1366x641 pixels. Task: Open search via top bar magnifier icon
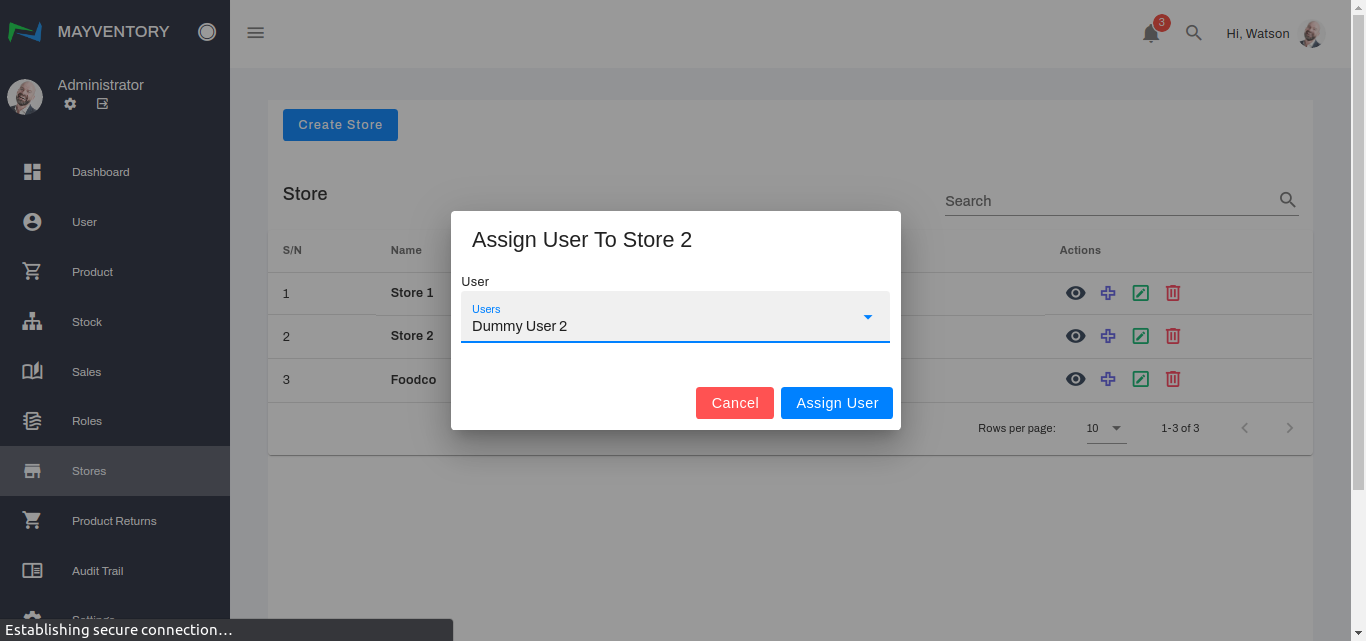(1193, 33)
